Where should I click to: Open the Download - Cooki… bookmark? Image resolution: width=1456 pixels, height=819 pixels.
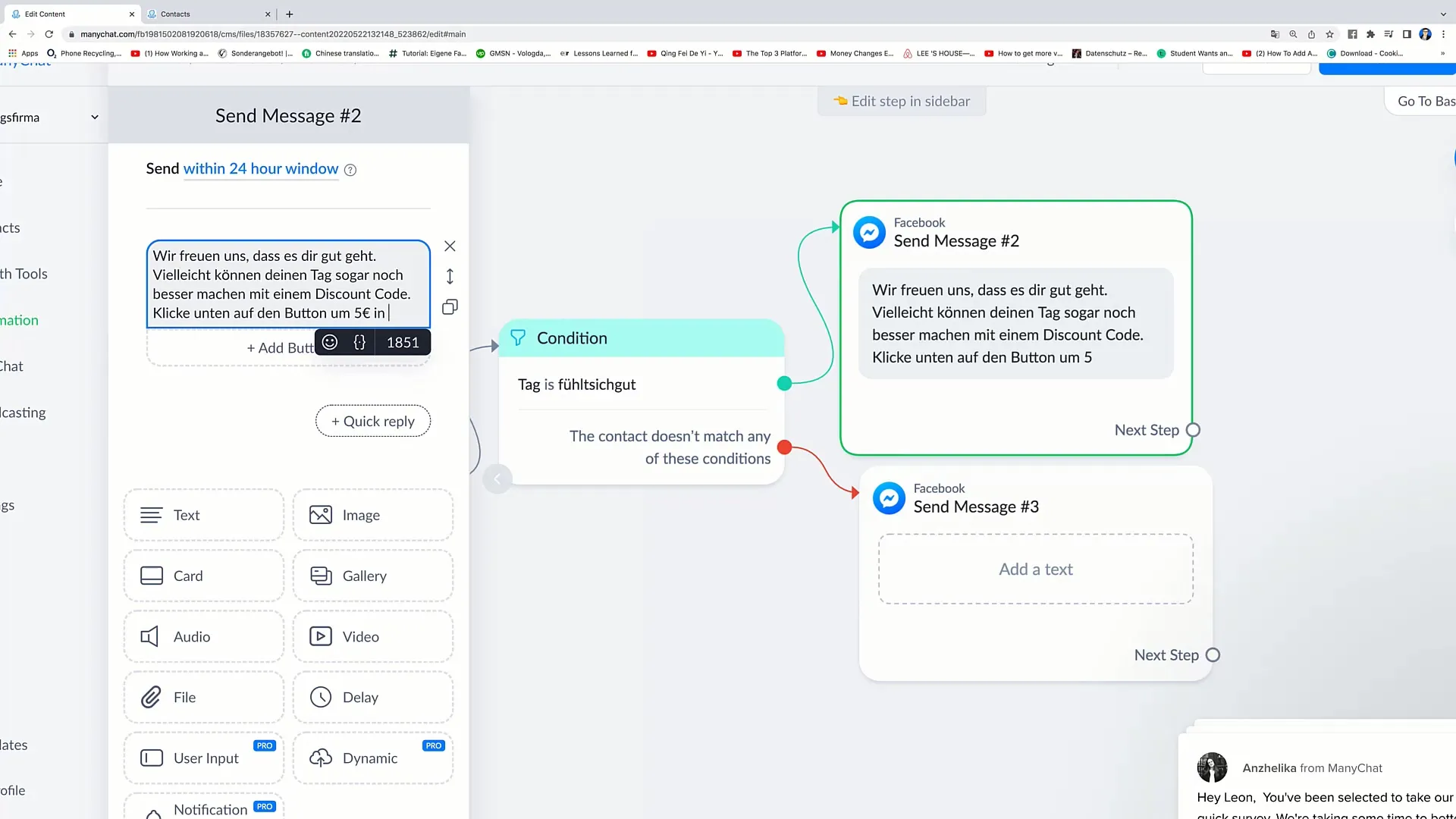[x=1365, y=53]
